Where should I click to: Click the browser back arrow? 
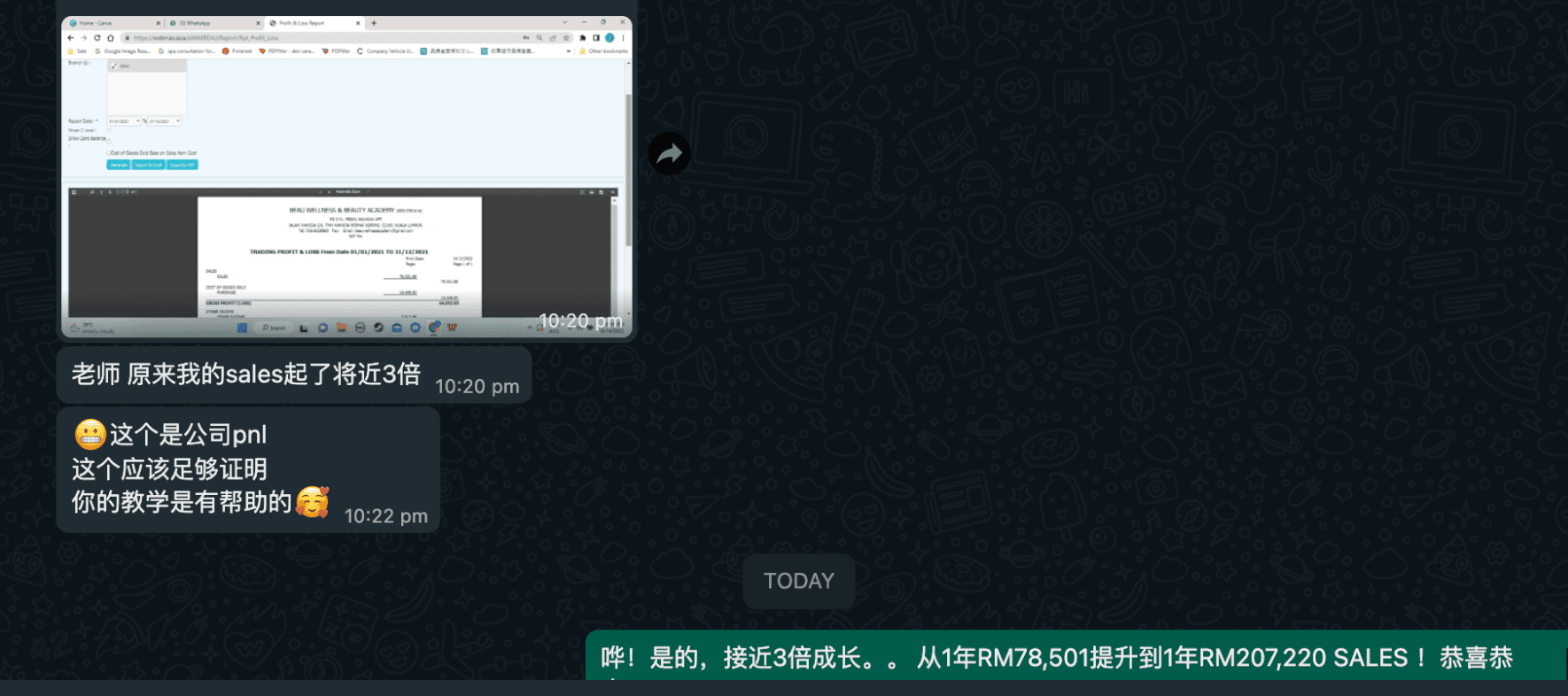click(71, 38)
